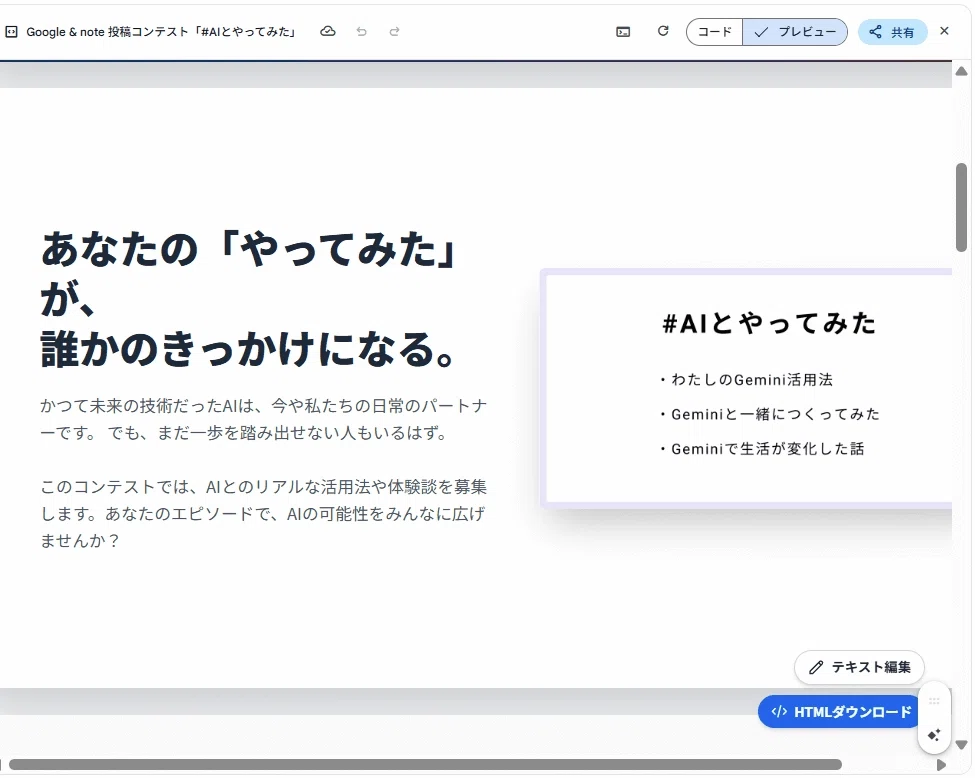The width and height of the screenshot is (975, 778).
Task: Click the cloud save status icon
Action: tap(328, 31)
